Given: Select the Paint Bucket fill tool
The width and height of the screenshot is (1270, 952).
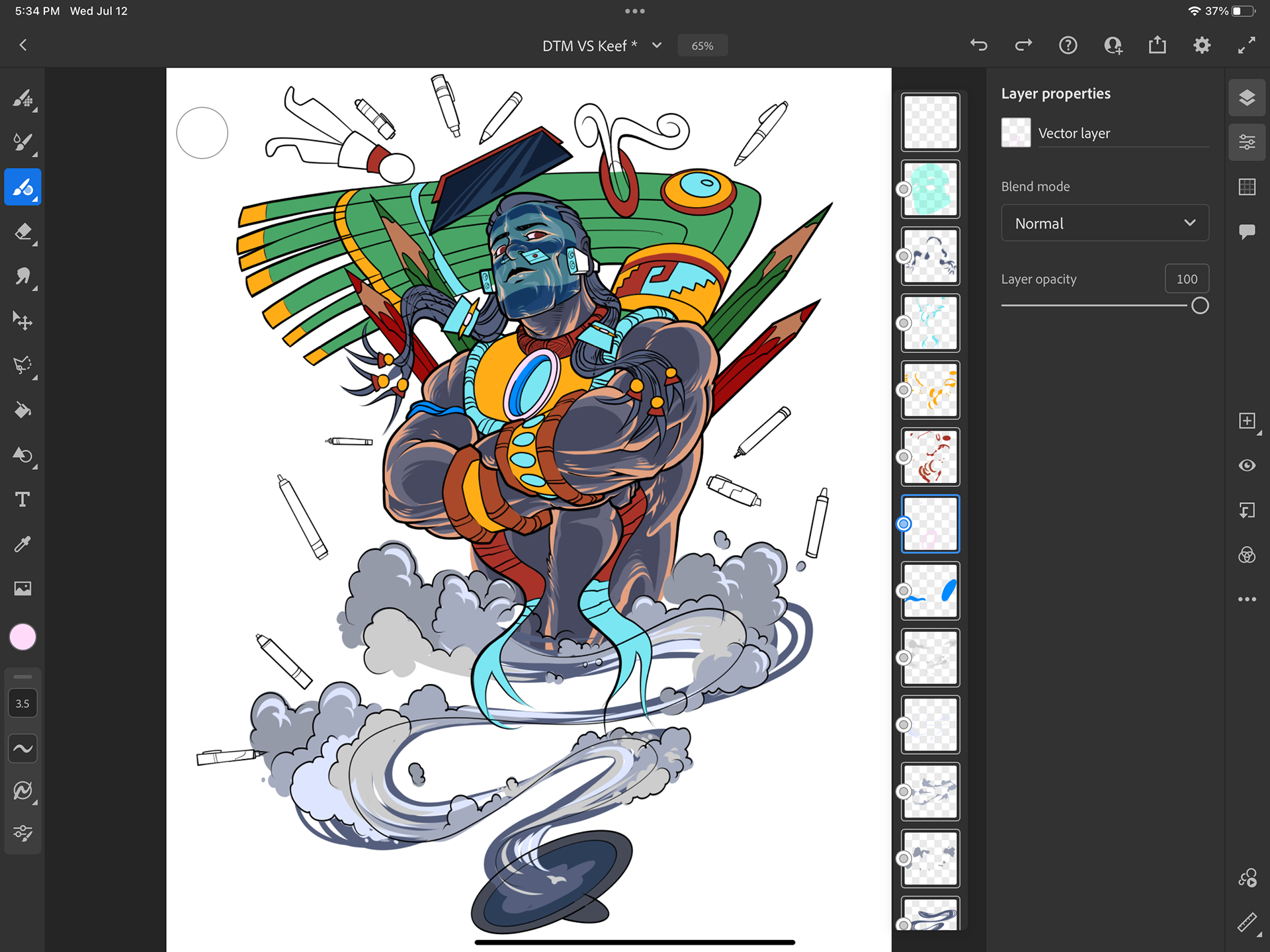Looking at the screenshot, I should point(22,410).
